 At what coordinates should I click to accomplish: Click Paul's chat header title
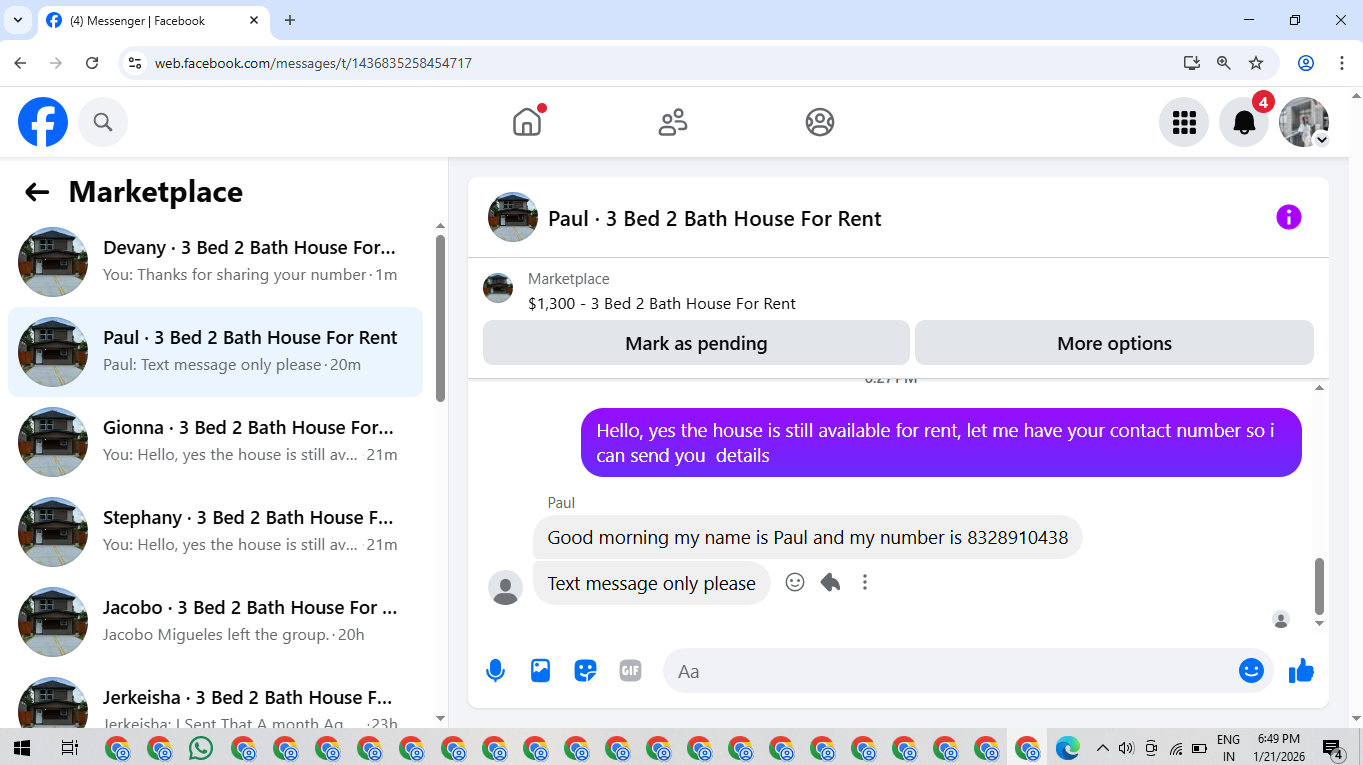(715, 218)
